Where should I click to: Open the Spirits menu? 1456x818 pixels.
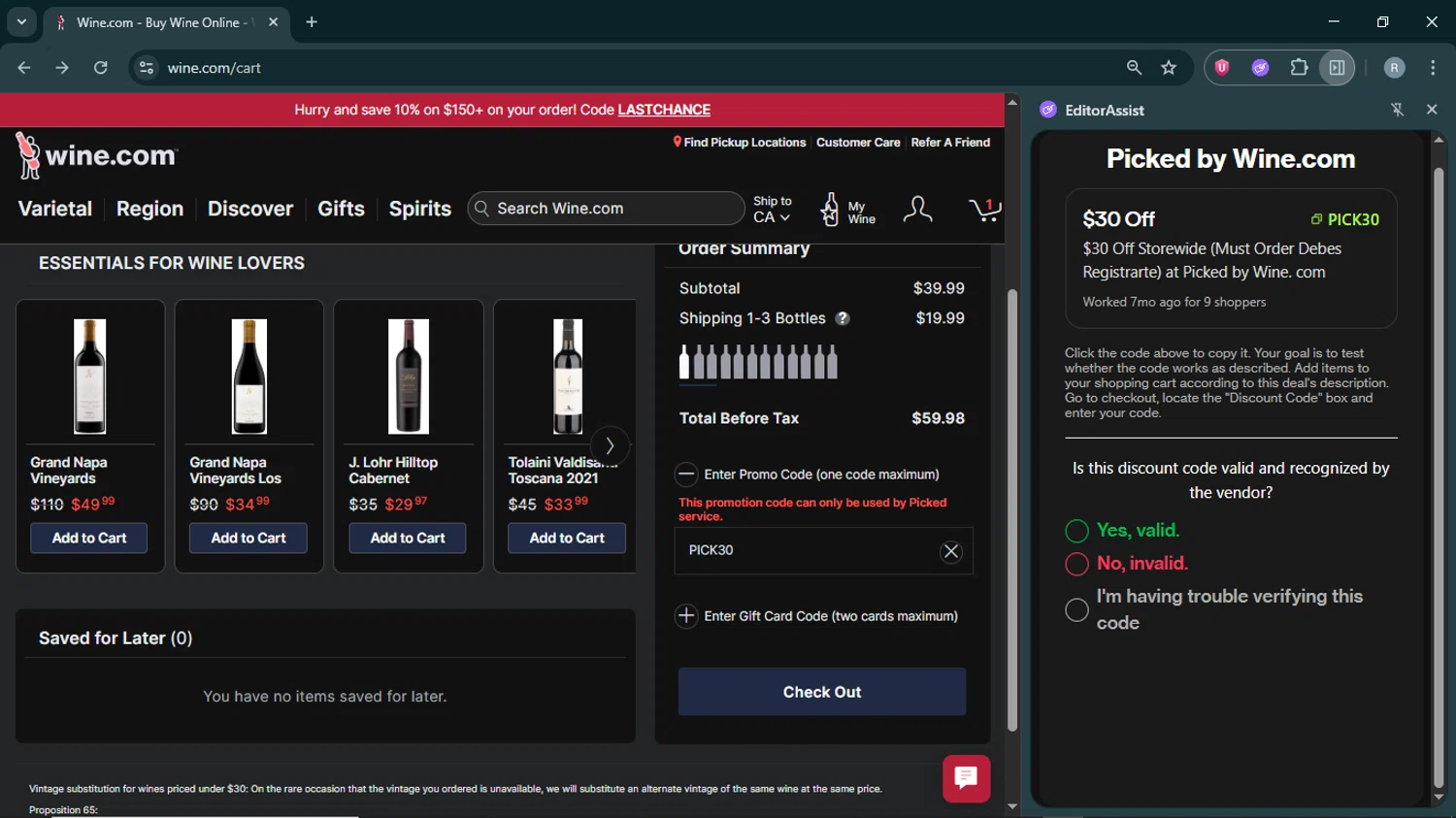420,209
